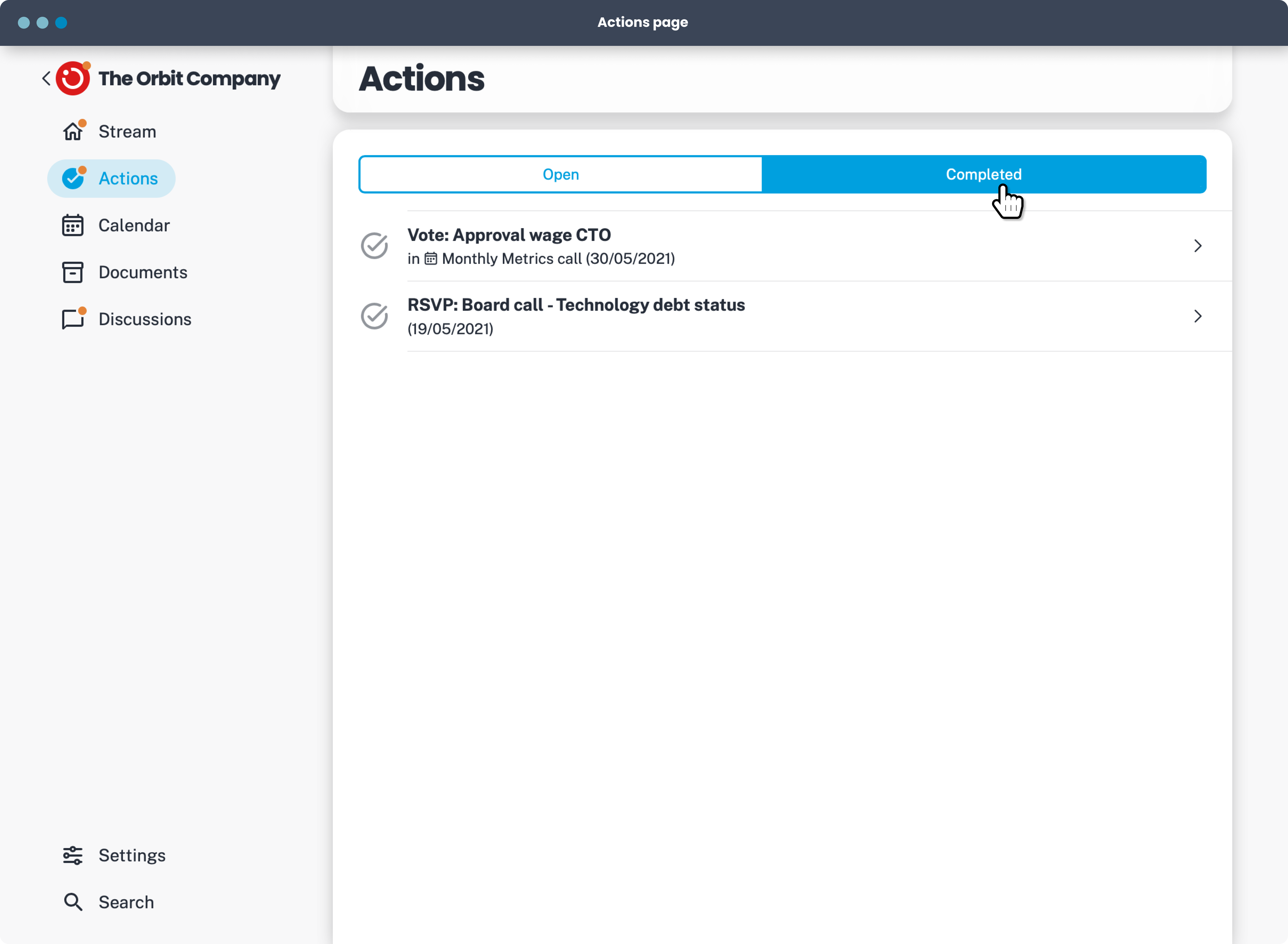The height and width of the screenshot is (944, 1288).
Task: Click the bright blue window control dot
Action: [x=61, y=23]
